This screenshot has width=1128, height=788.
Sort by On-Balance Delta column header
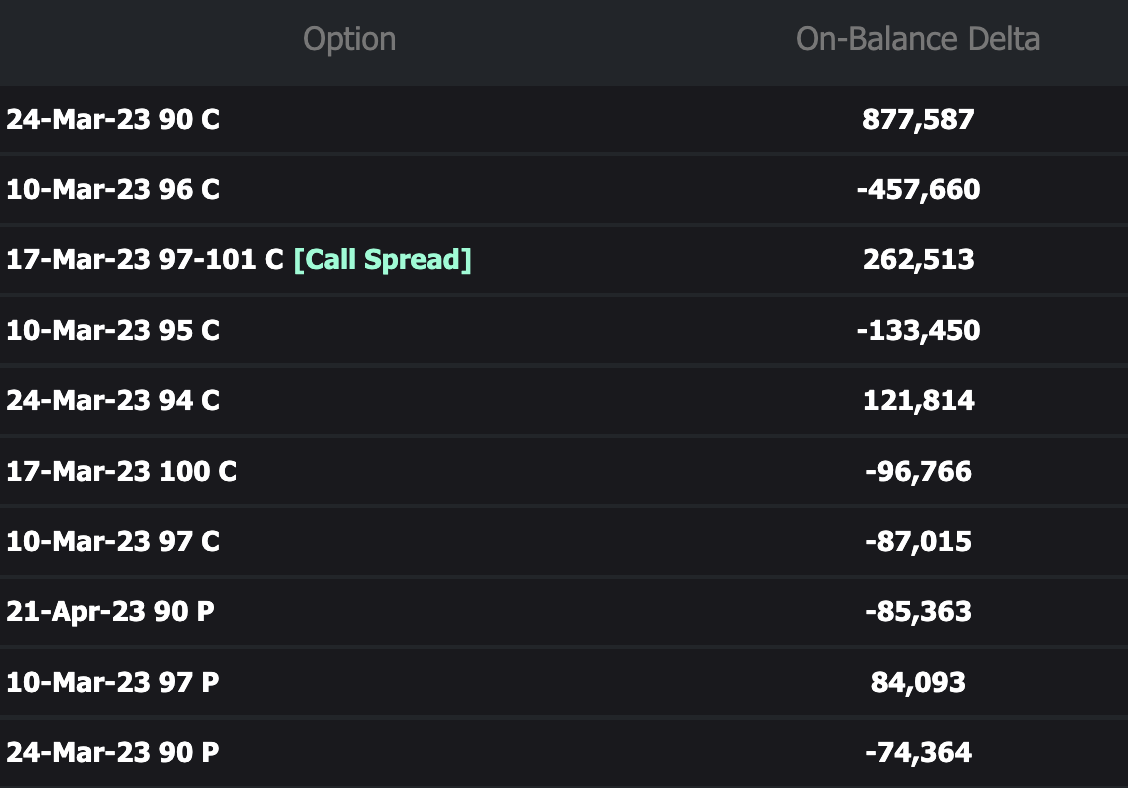917,39
